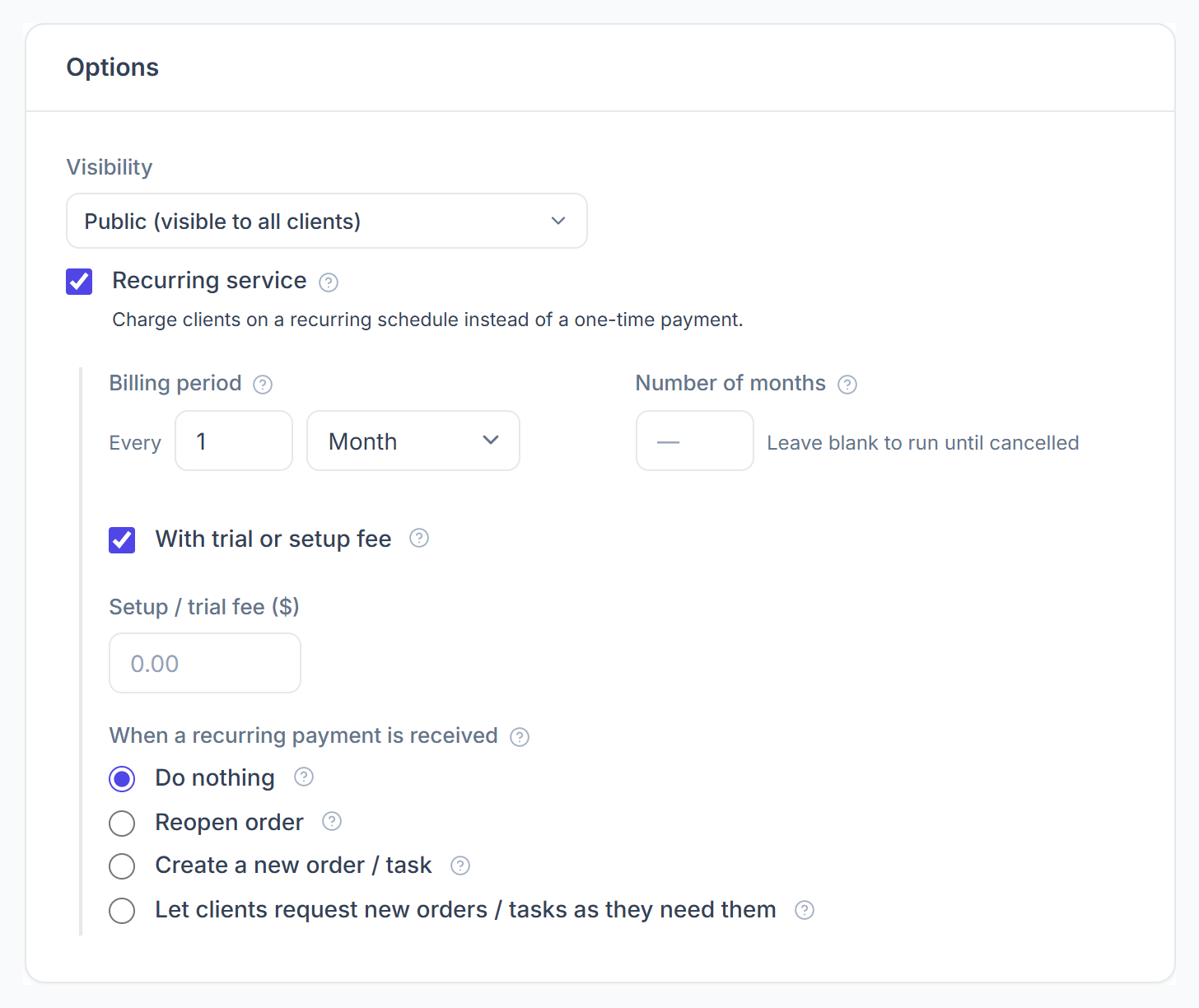Open help icon next to Recurring service
The height and width of the screenshot is (1008, 1199).
pos(329,282)
